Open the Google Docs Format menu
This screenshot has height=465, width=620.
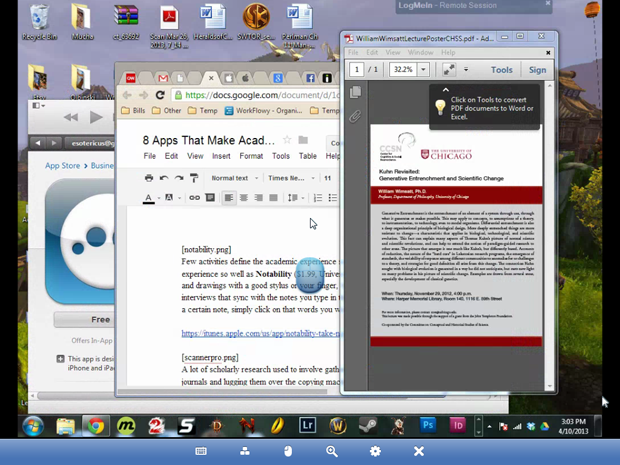(251, 156)
